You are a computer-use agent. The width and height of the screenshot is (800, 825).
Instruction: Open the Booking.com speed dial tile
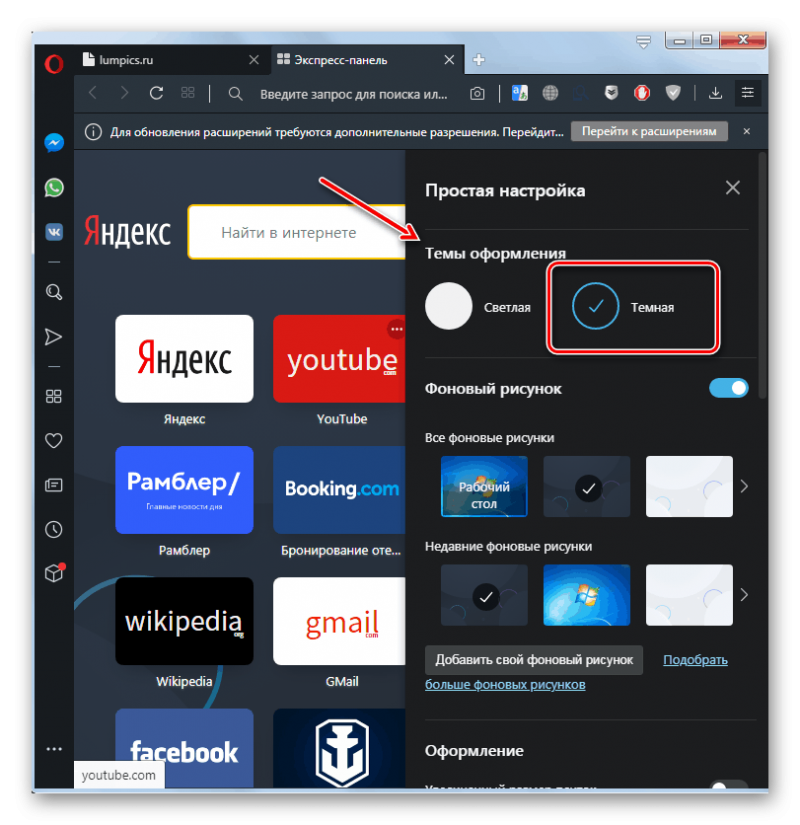(339, 490)
